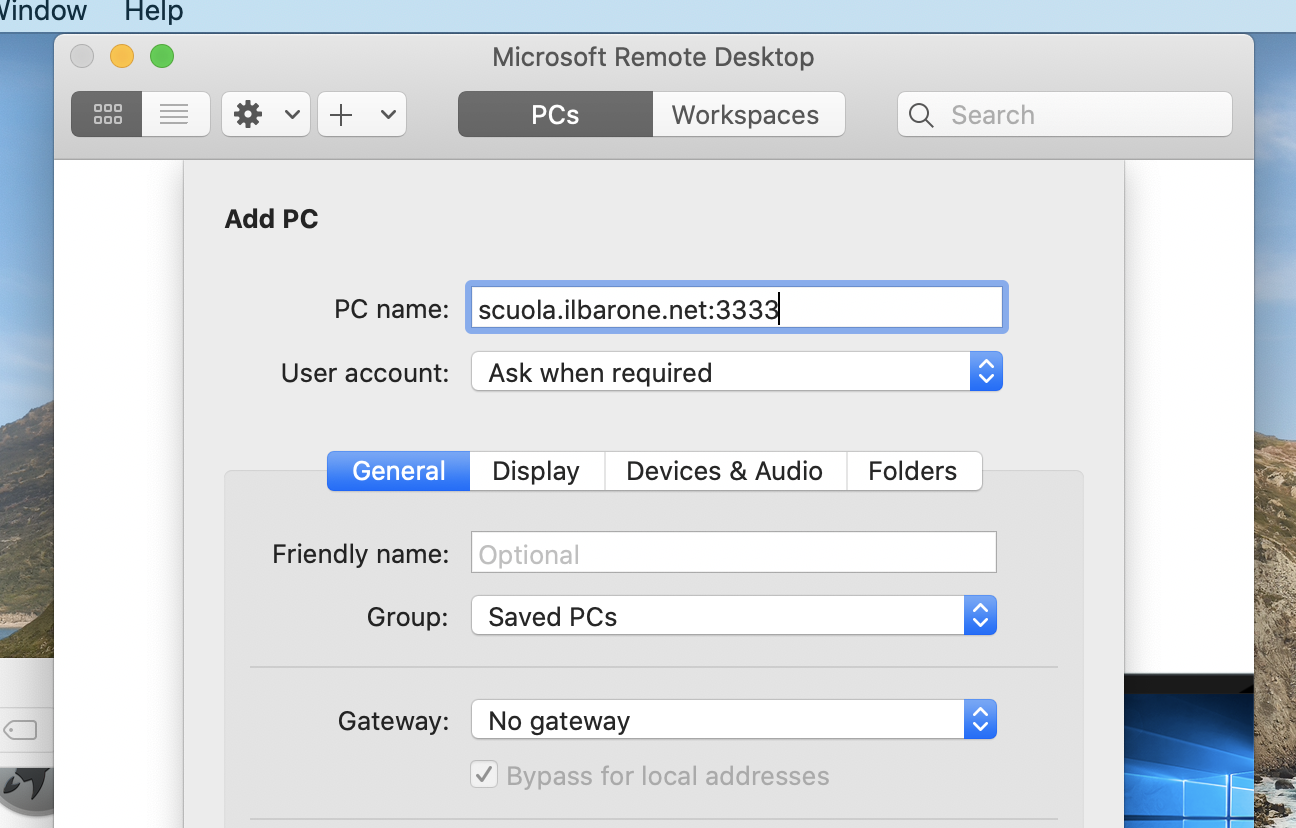Viewport: 1296px width, 828px height.
Task: Open the Folders tab
Action: (913, 471)
